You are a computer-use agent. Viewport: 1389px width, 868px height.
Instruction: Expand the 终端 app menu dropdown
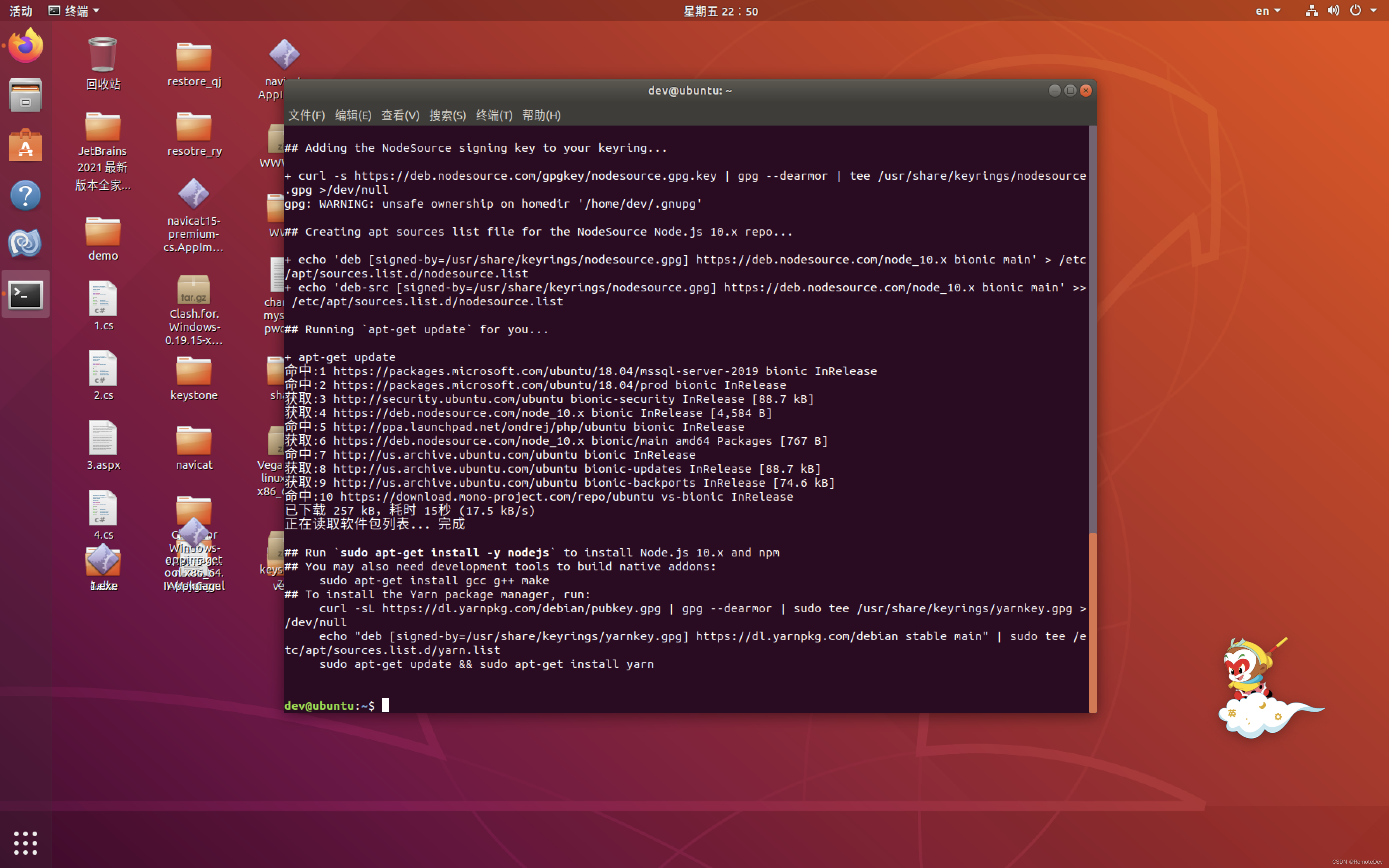tap(74, 11)
